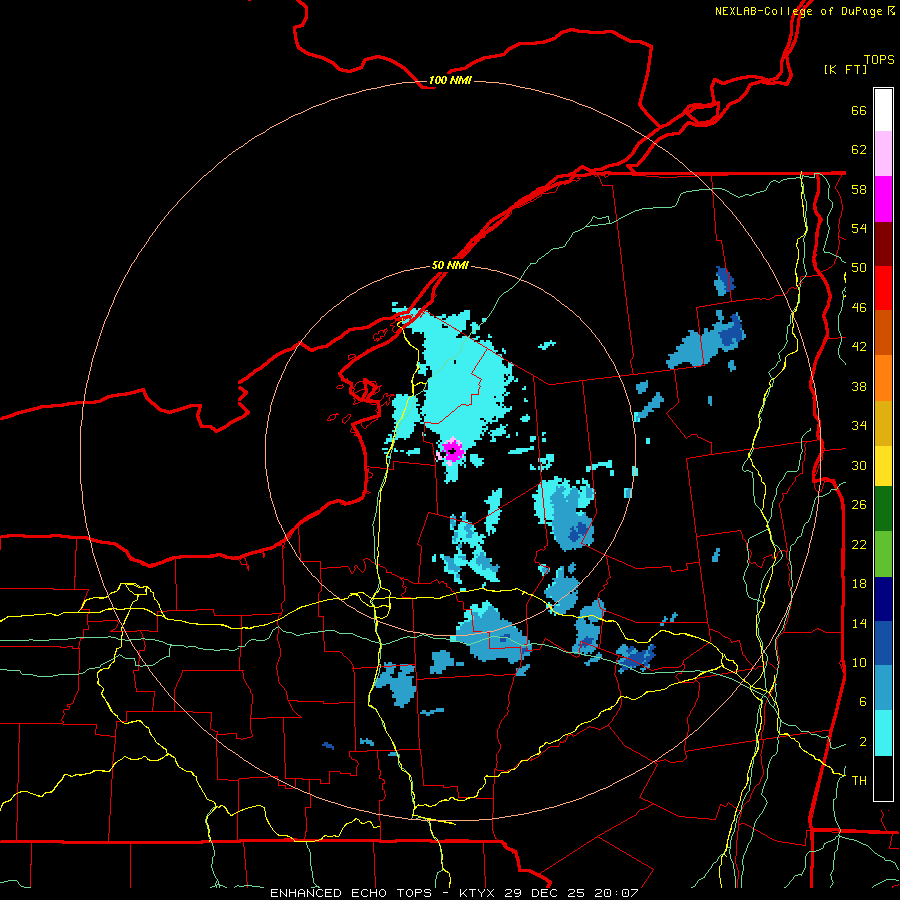Click the 42 legend value
Image resolution: width=900 pixels, height=900 pixels.
pos(859,347)
